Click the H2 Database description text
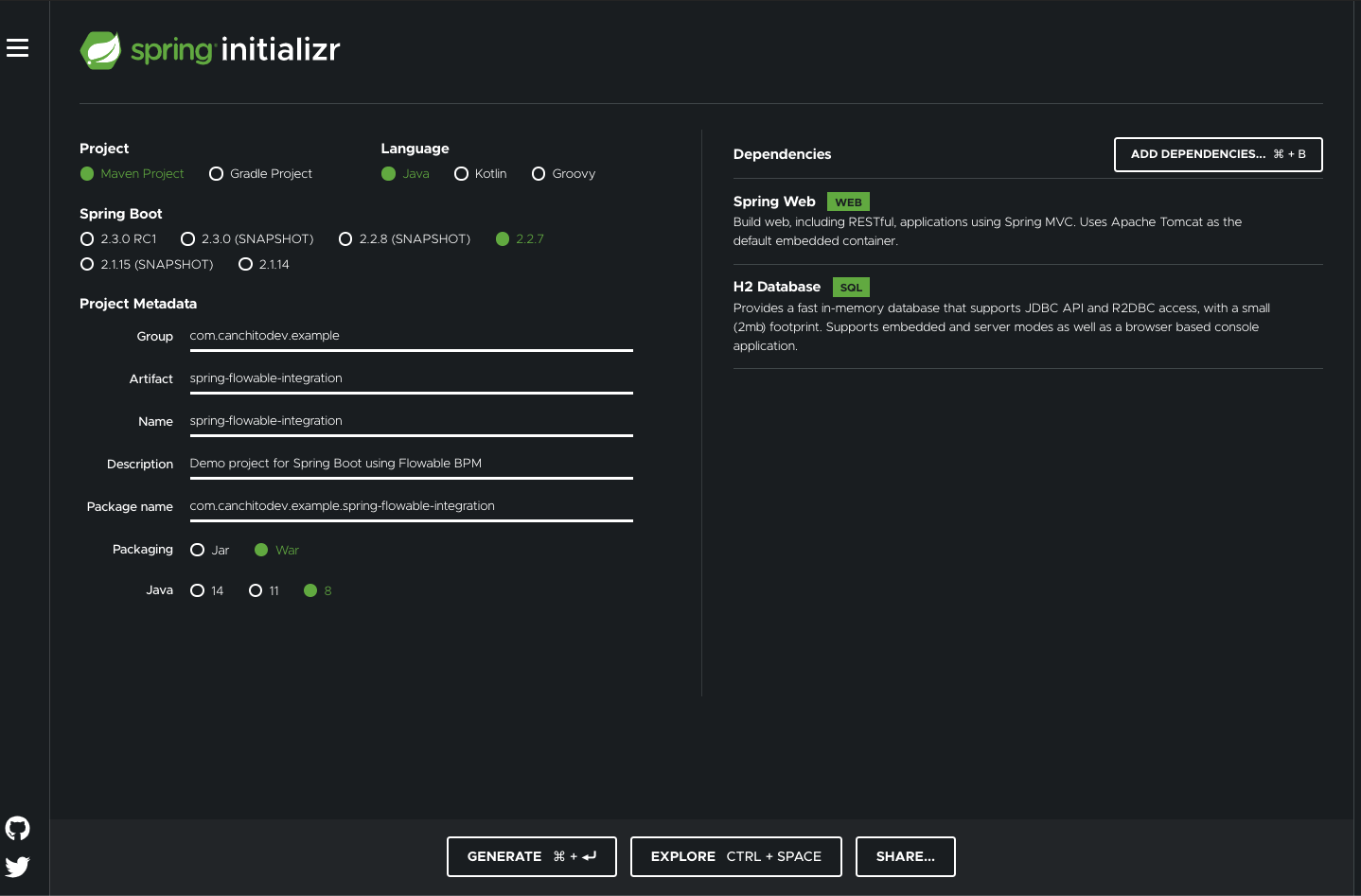This screenshot has width=1361, height=896. pyautogui.click(x=1001, y=327)
